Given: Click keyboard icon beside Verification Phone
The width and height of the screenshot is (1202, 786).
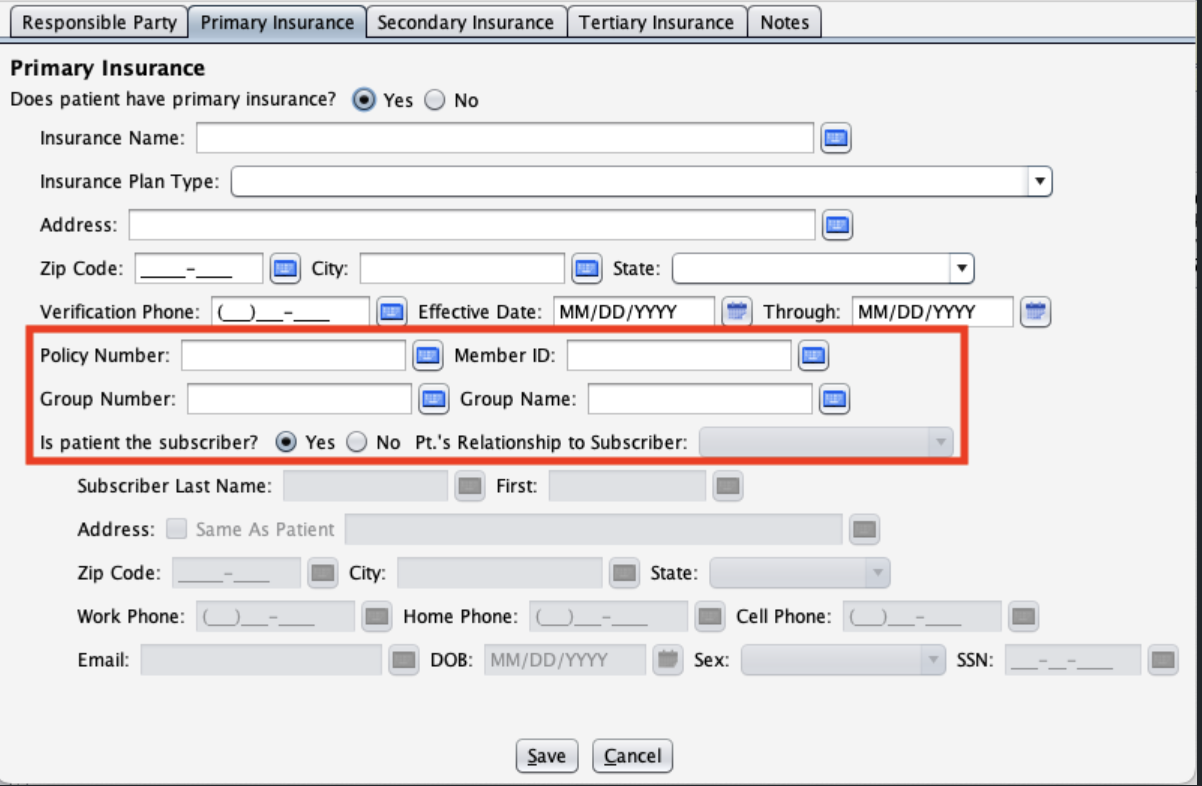Looking at the screenshot, I should coord(391,312).
